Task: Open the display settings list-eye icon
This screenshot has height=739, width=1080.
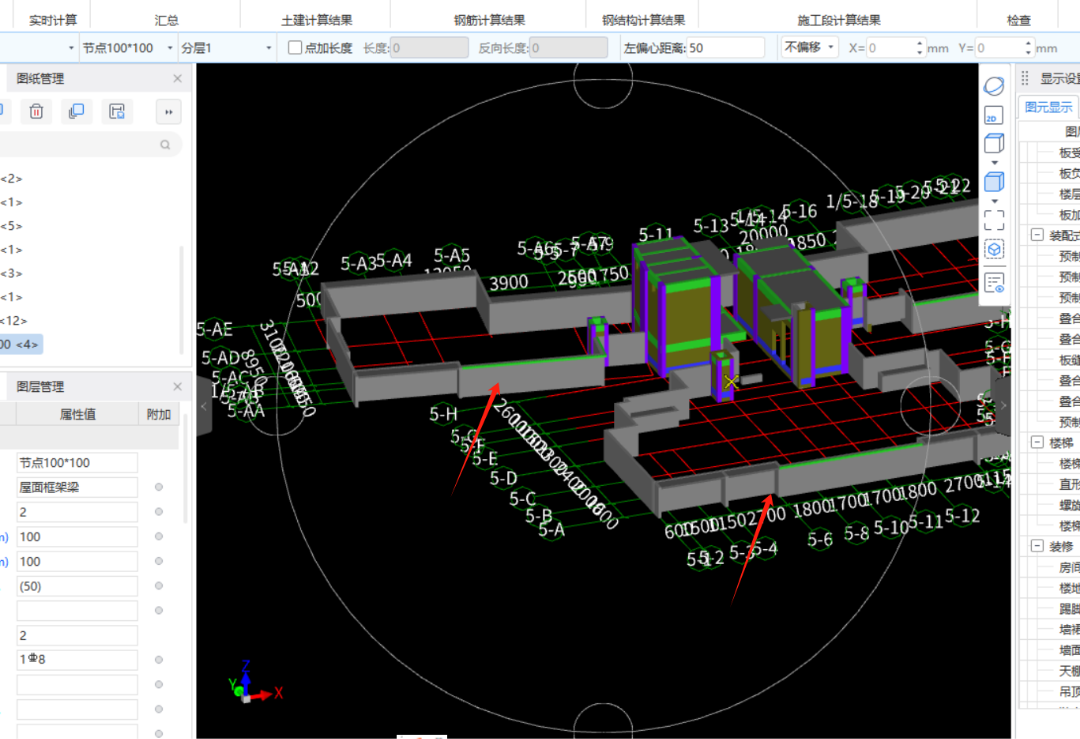Action: 994,282
